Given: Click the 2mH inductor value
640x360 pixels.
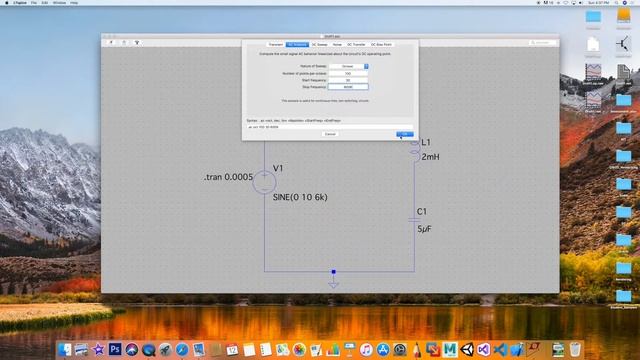Looking at the screenshot, I should pos(430,157).
